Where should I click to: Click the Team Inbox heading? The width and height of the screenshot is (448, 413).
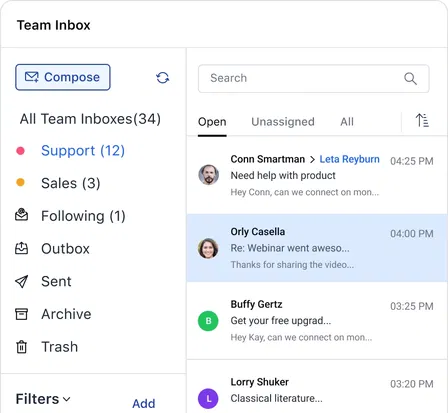(x=54, y=25)
